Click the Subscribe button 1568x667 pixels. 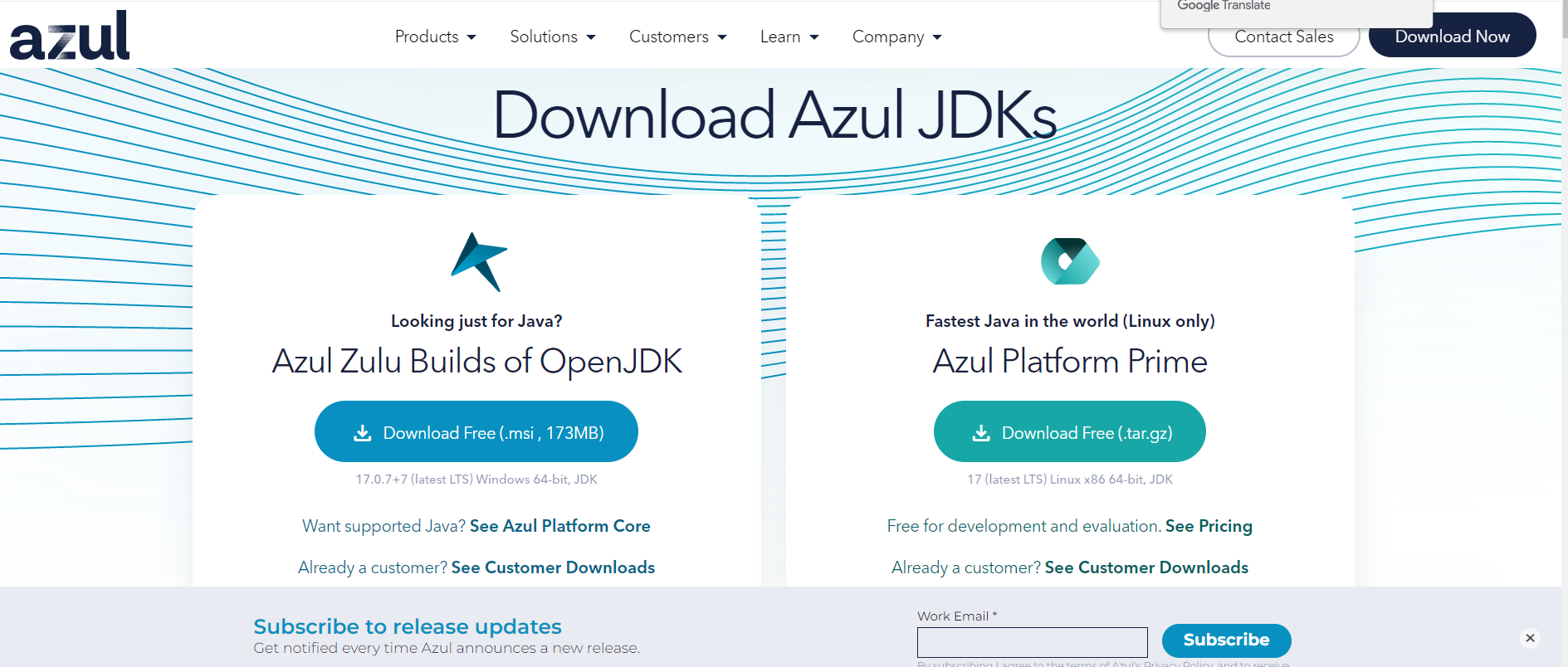(1226, 640)
